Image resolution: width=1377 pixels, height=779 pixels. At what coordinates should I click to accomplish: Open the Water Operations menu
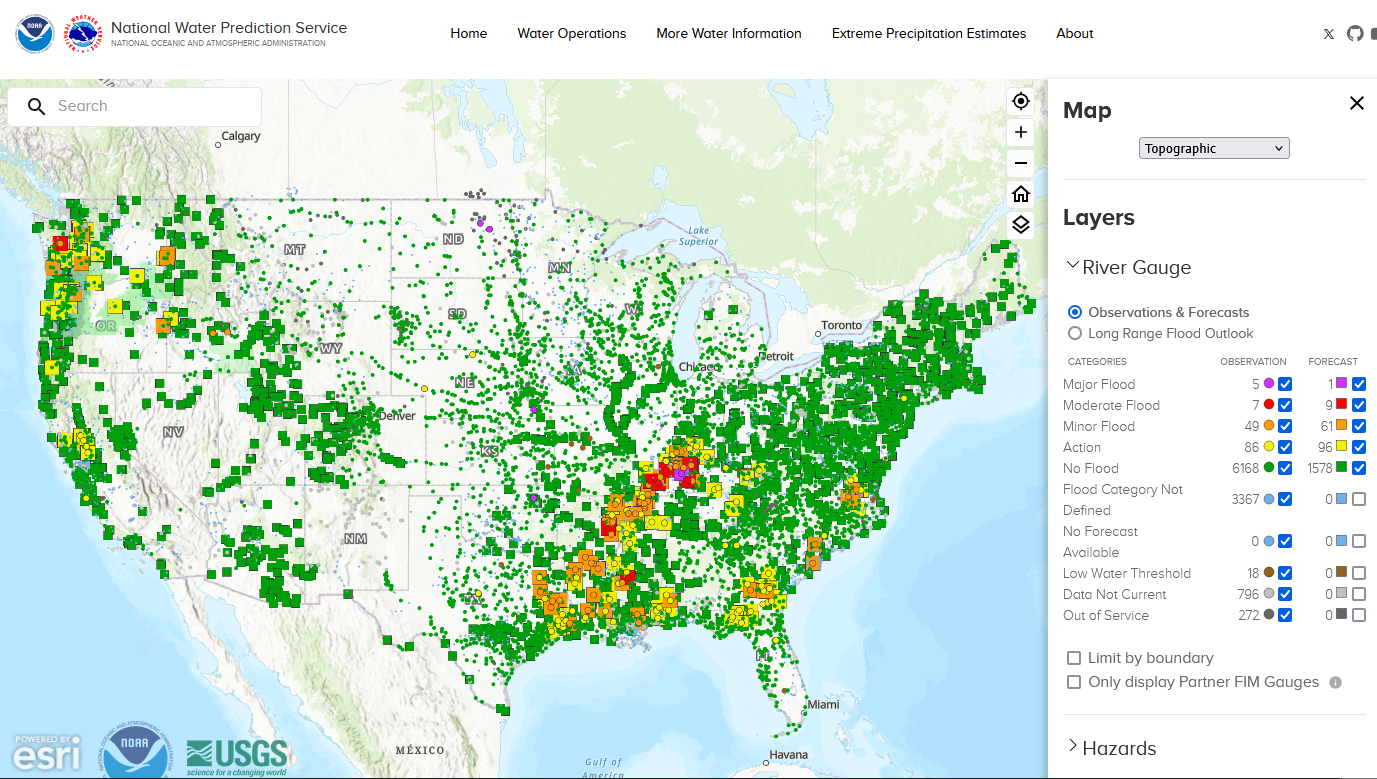click(x=572, y=33)
